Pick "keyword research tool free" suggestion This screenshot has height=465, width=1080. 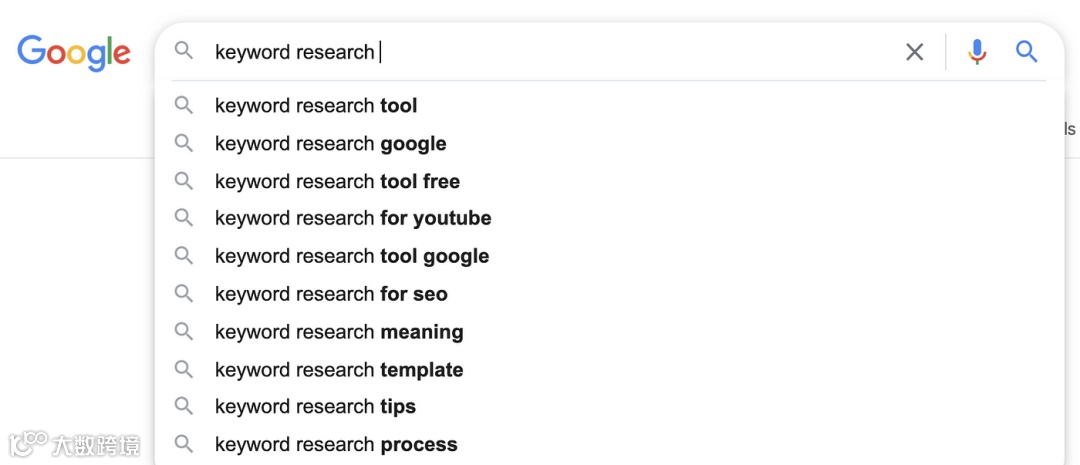pyautogui.click(x=337, y=182)
